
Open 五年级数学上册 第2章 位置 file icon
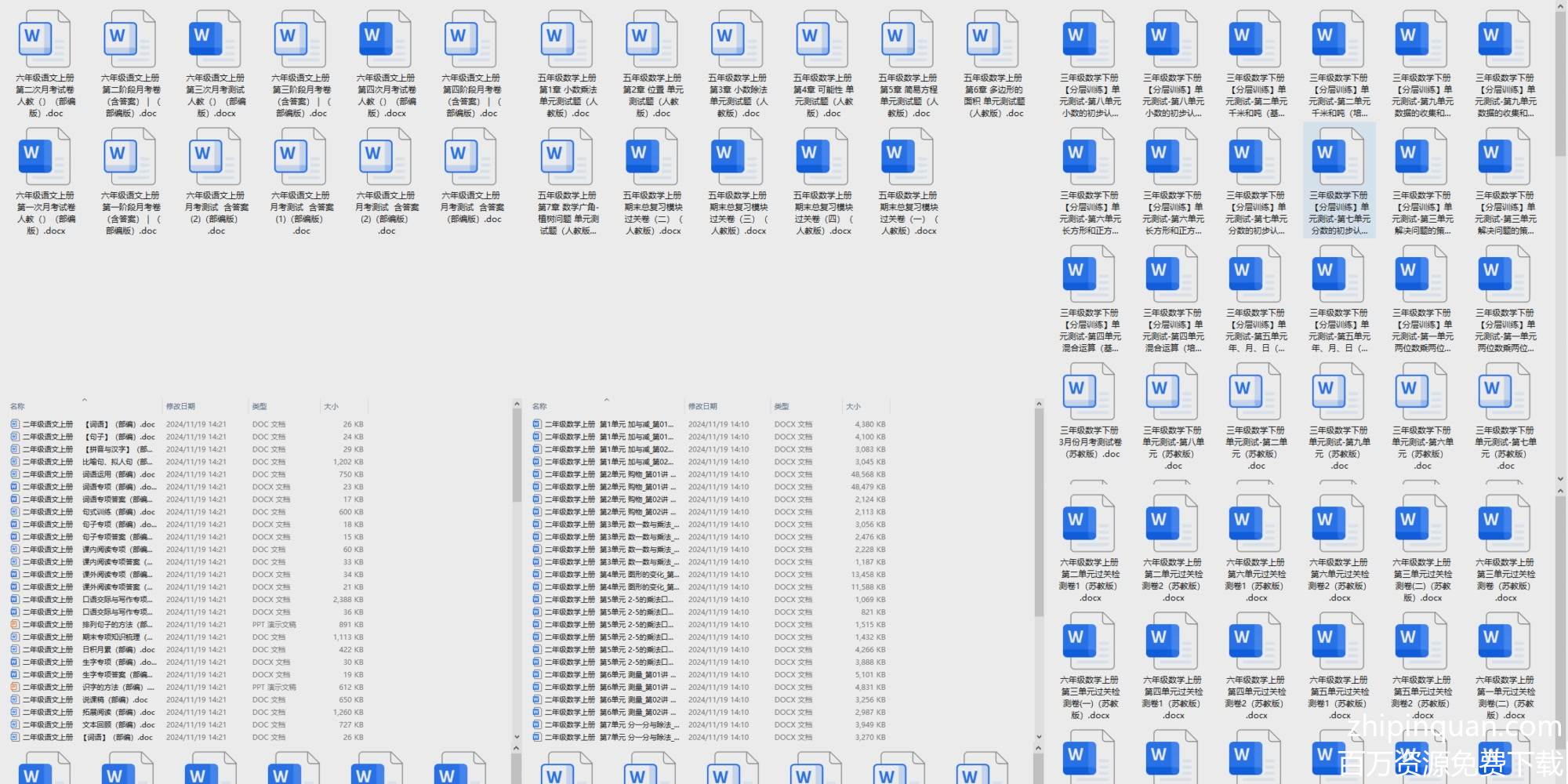click(652, 39)
